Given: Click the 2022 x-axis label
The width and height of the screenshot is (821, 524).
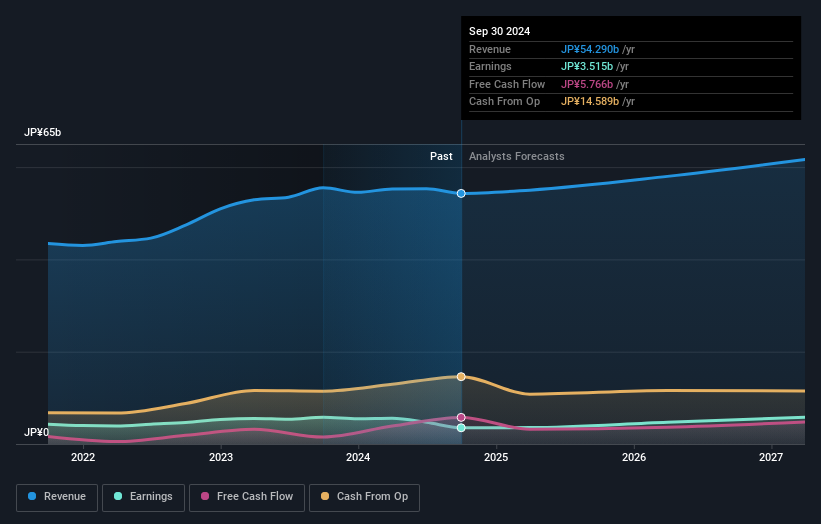Looking at the screenshot, I should [83, 457].
